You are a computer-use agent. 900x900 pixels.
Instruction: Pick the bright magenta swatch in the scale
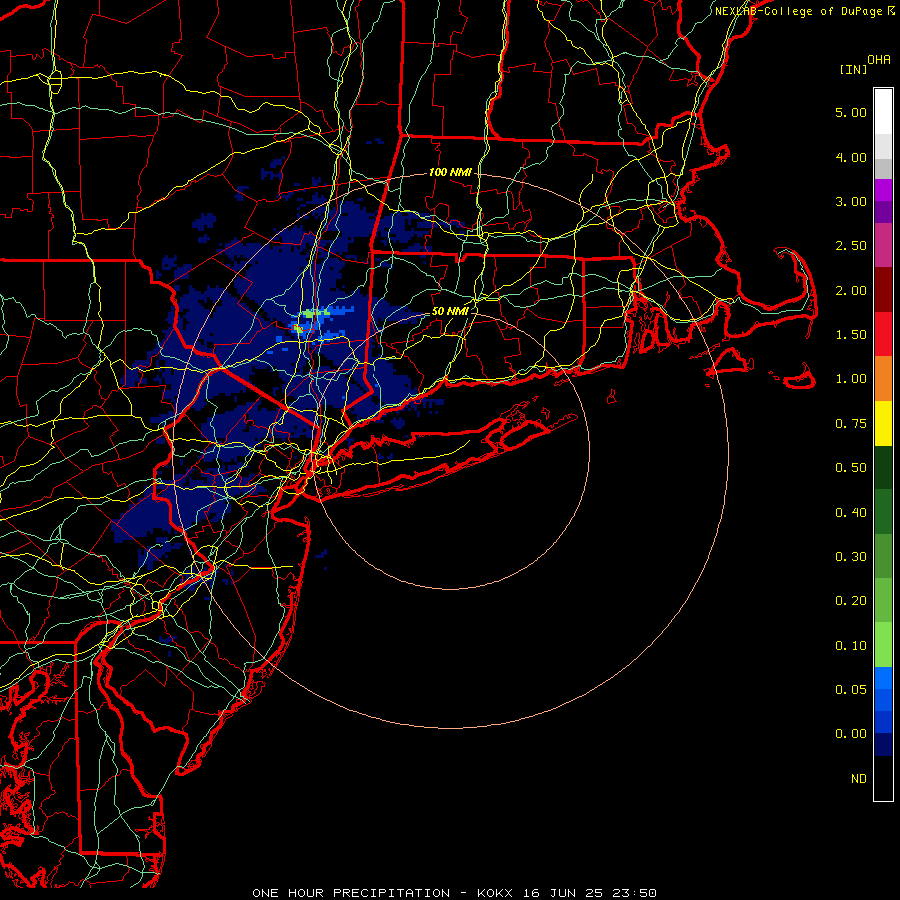[x=883, y=190]
